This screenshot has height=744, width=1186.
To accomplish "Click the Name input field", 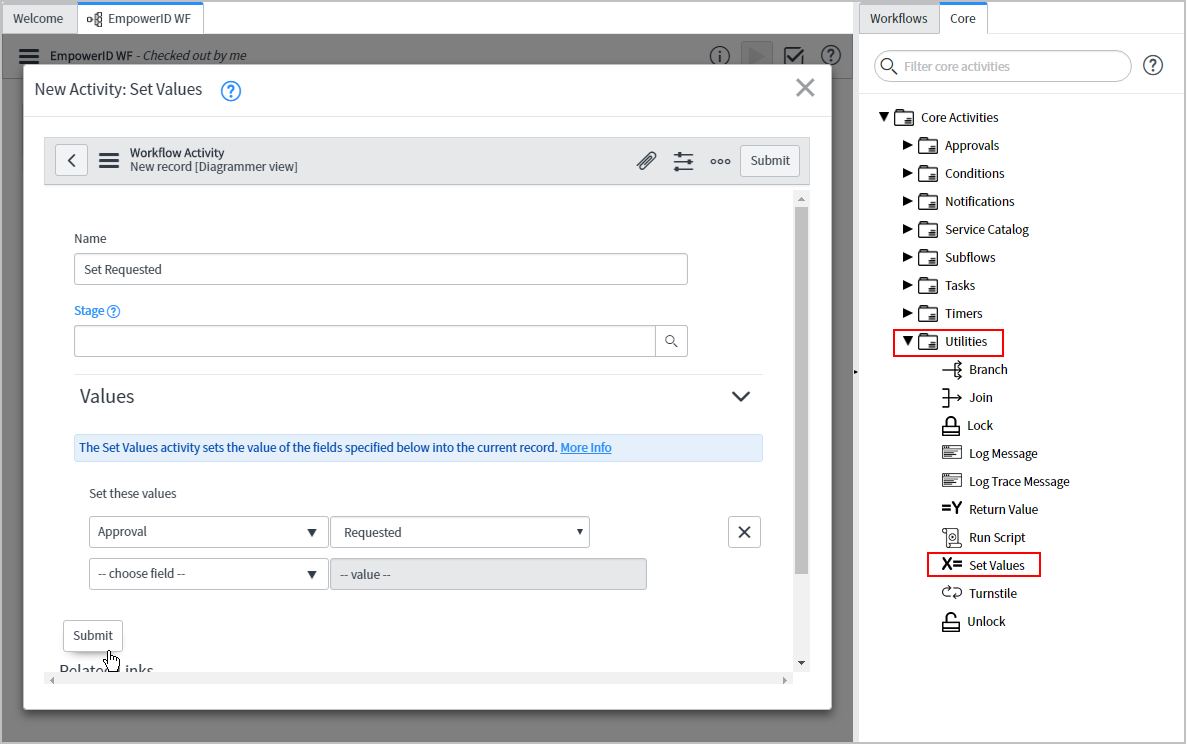I will tap(380, 269).
